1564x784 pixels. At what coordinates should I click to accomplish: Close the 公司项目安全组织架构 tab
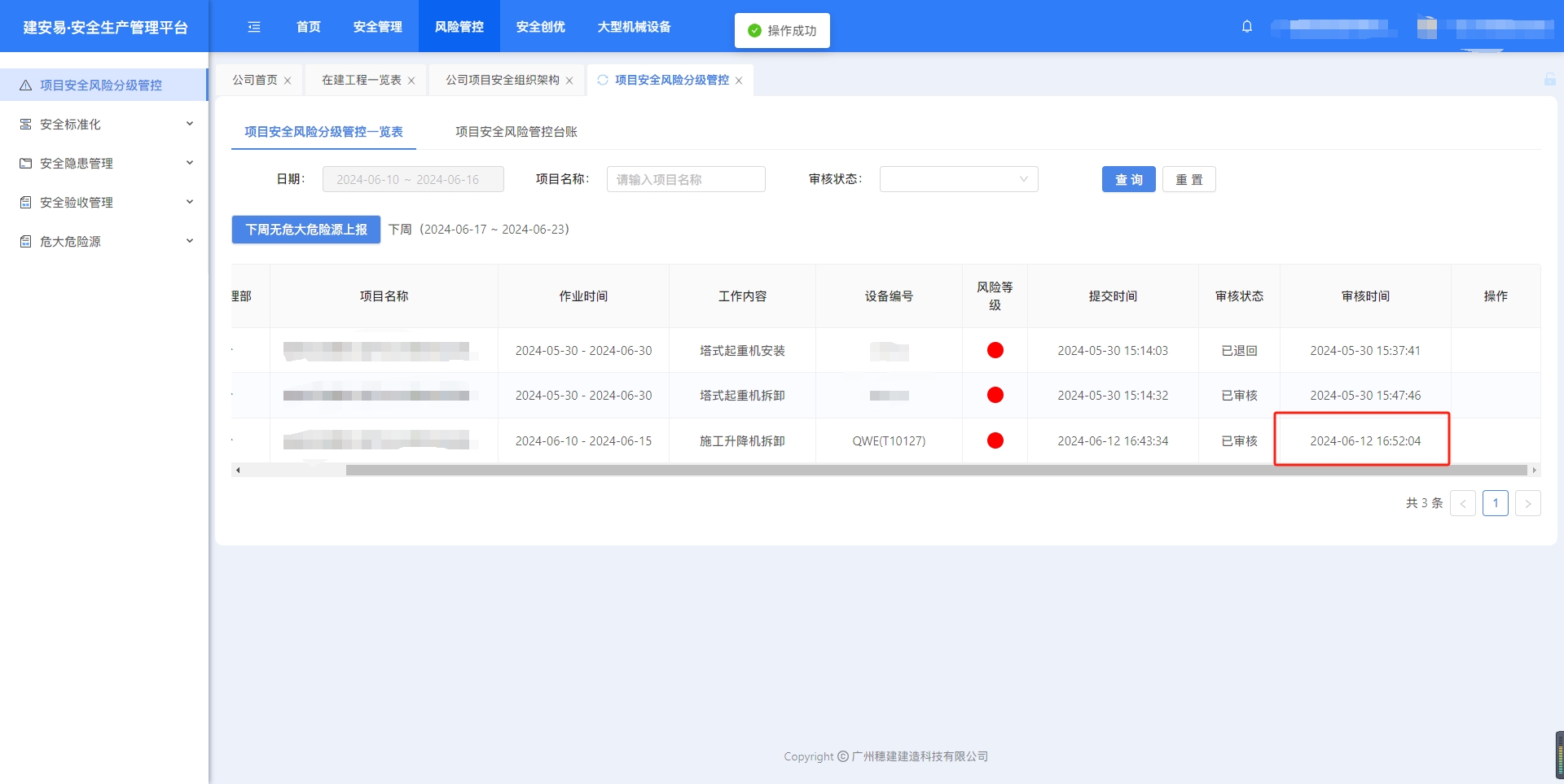pos(569,81)
